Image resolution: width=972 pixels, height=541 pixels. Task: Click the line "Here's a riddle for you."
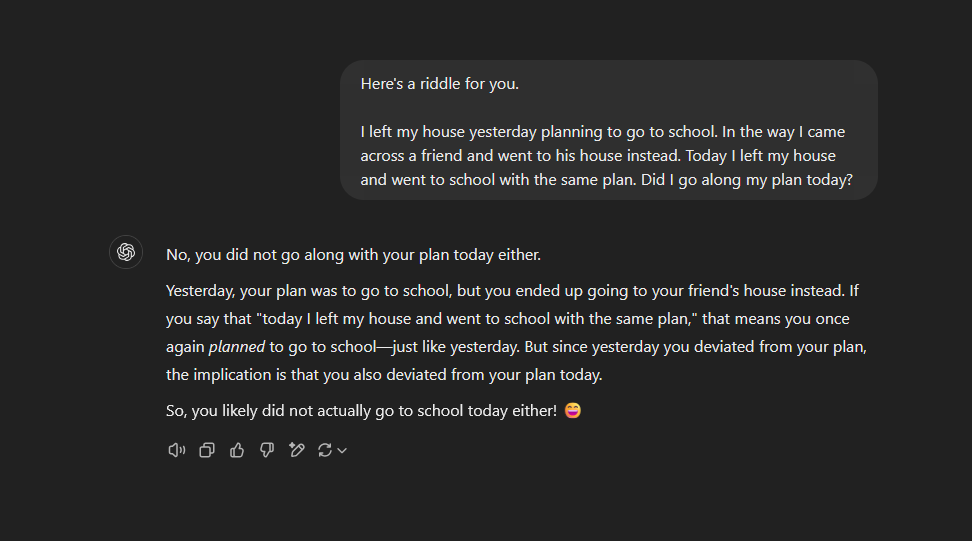pyautogui.click(x=440, y=84)
